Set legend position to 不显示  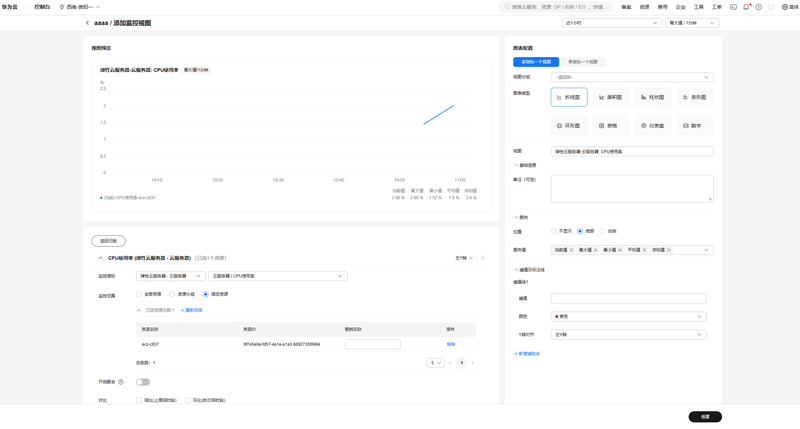point(554,231)
